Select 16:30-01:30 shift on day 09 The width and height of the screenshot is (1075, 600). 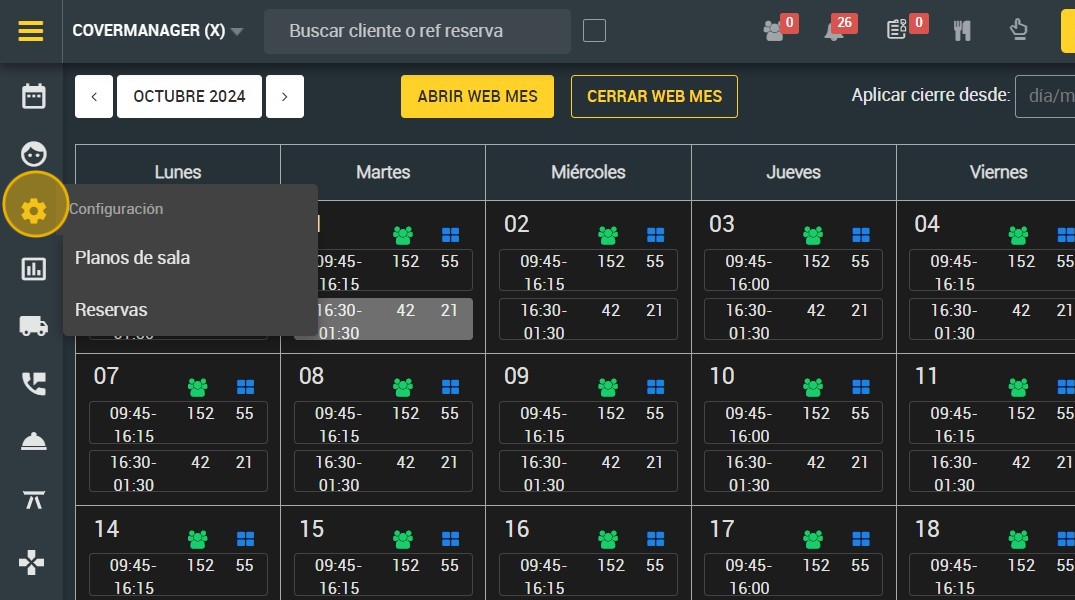[588, 472]
